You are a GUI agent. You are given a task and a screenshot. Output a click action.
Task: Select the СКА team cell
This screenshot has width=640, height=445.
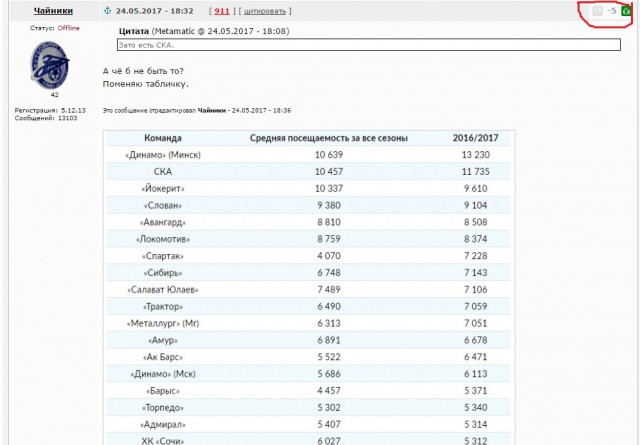point(163,172)
